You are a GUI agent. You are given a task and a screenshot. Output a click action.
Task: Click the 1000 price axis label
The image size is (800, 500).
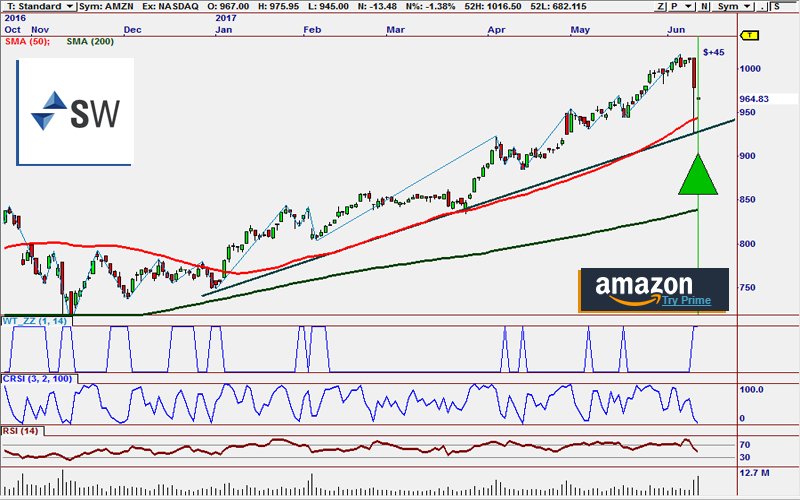point(750,68)
